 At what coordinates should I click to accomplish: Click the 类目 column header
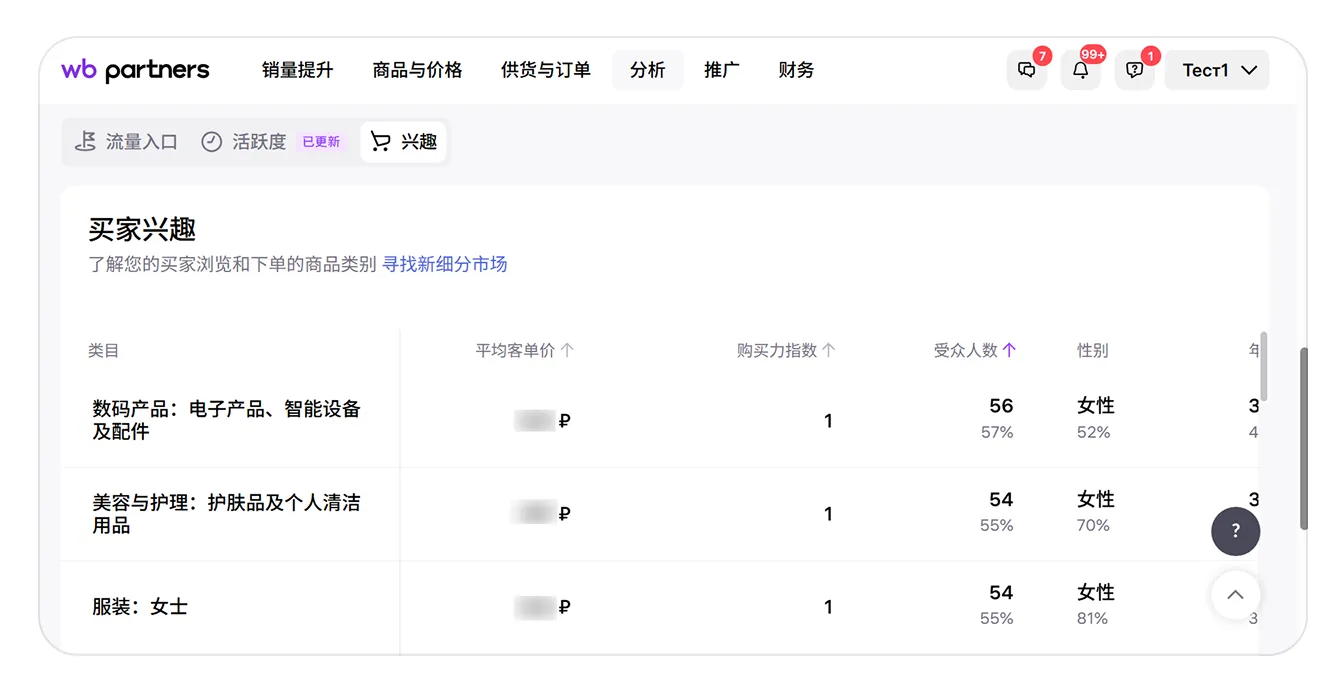pos(104,350)
